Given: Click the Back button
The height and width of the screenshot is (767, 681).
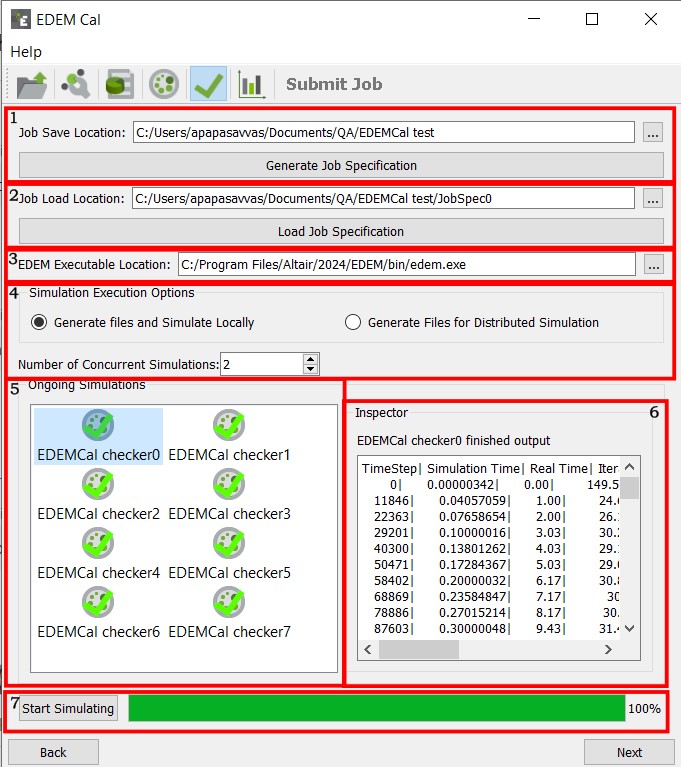Looking at the screenshot, I should click(53, 752).
